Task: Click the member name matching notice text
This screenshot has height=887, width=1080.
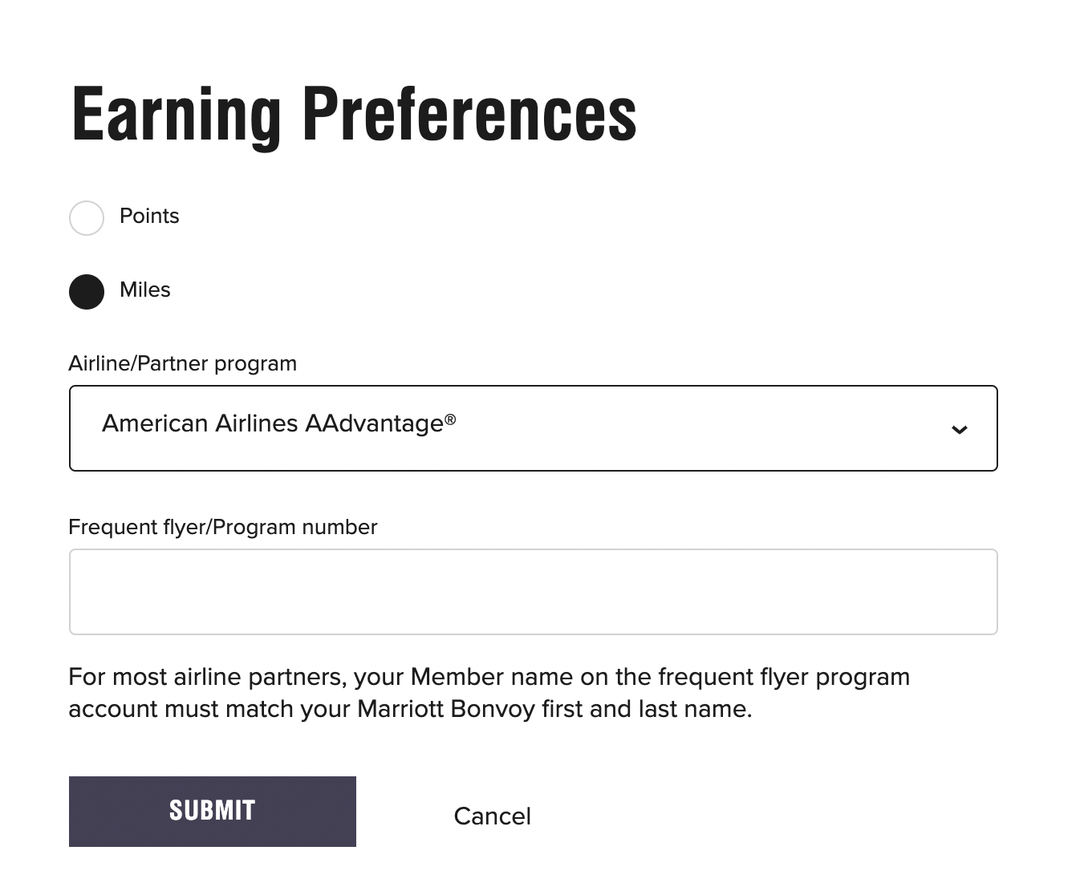Action: point(488,692)
